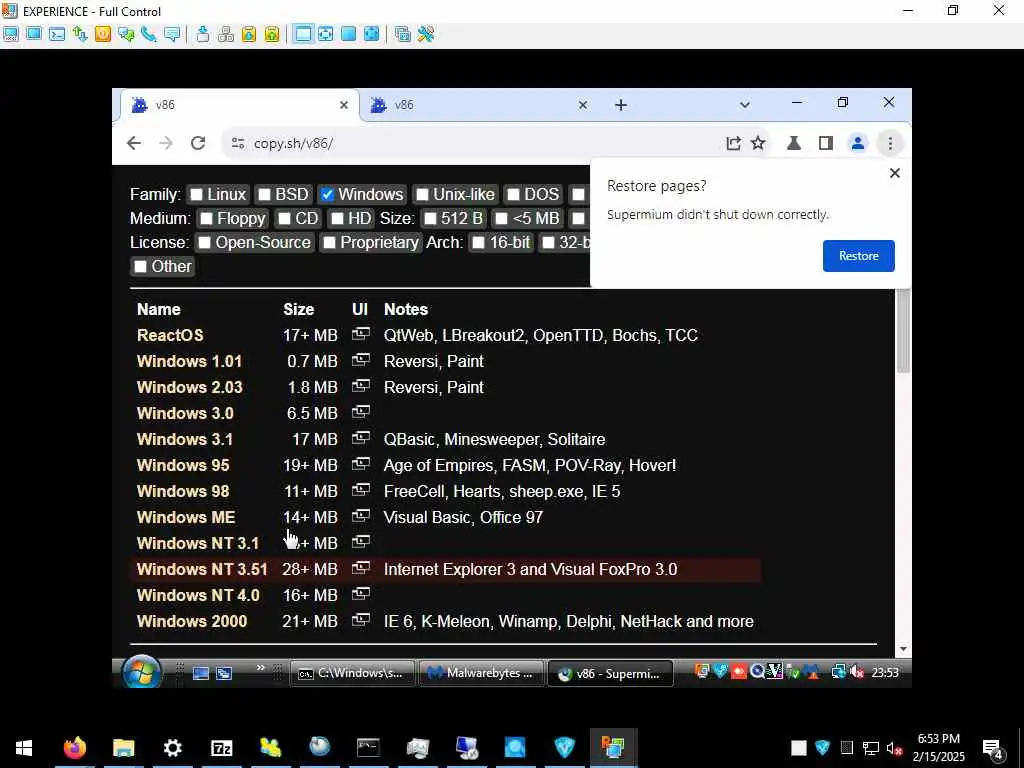Expand hidden quick launch icons chevron
This screenshot has height=768, width=1024.
[261, 667]
